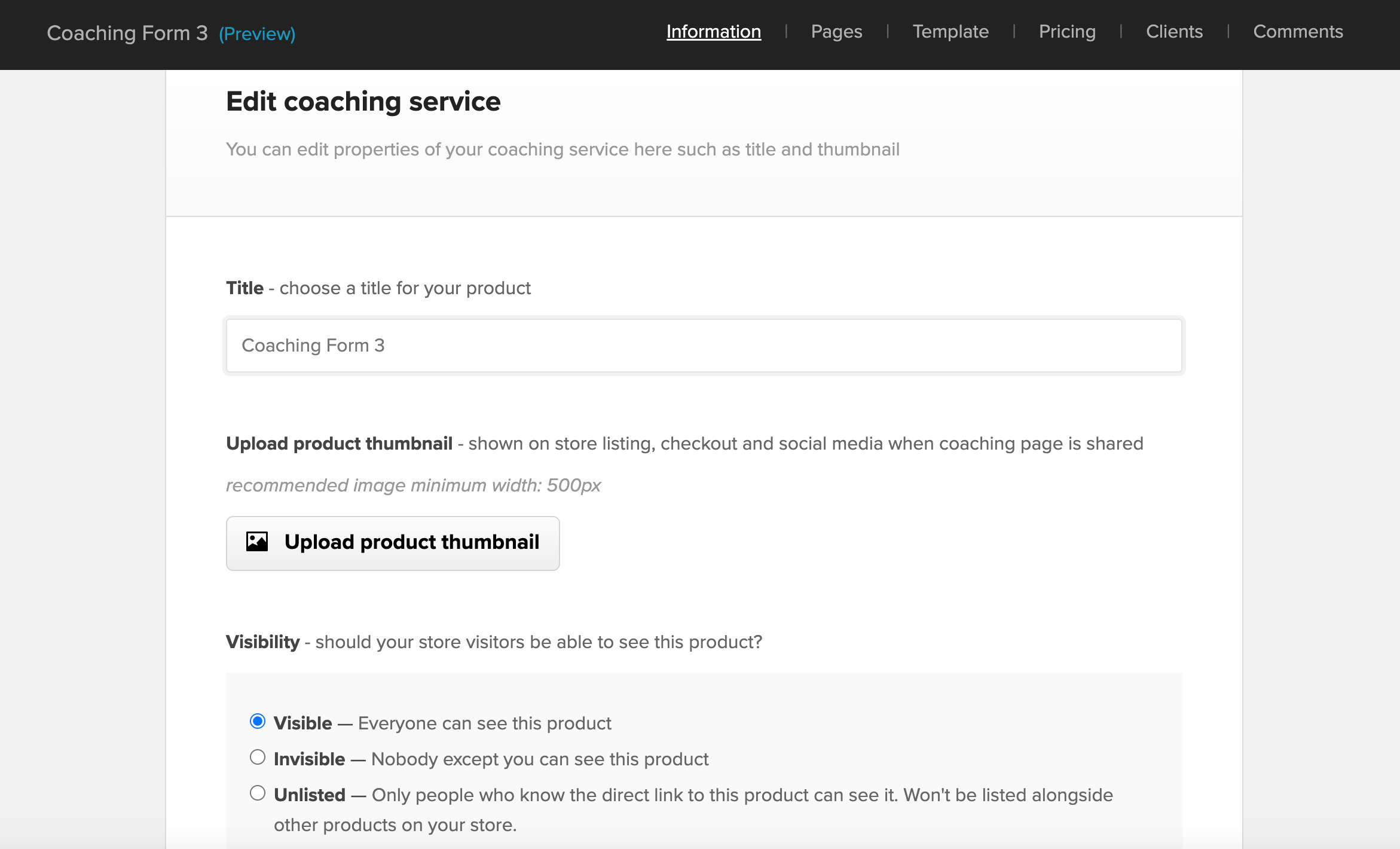Click the image icon on upload button

[257, 542]
